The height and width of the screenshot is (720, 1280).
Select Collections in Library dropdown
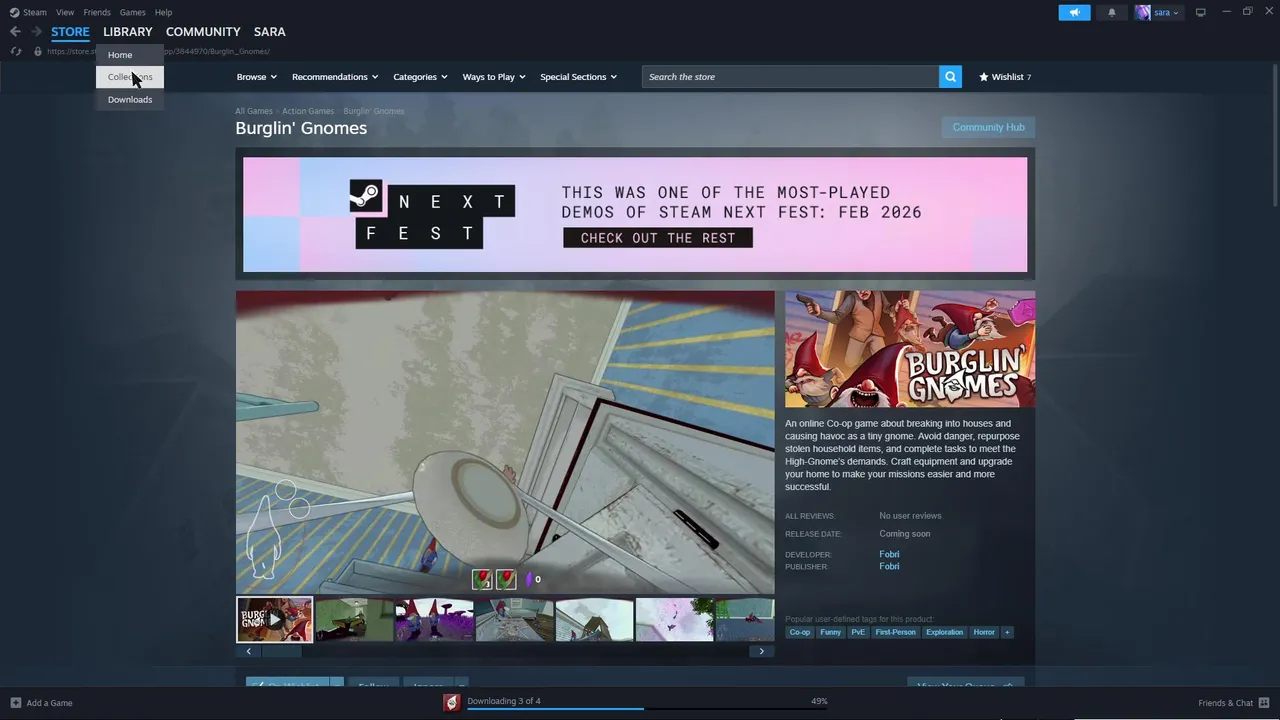tap(130, 77)
